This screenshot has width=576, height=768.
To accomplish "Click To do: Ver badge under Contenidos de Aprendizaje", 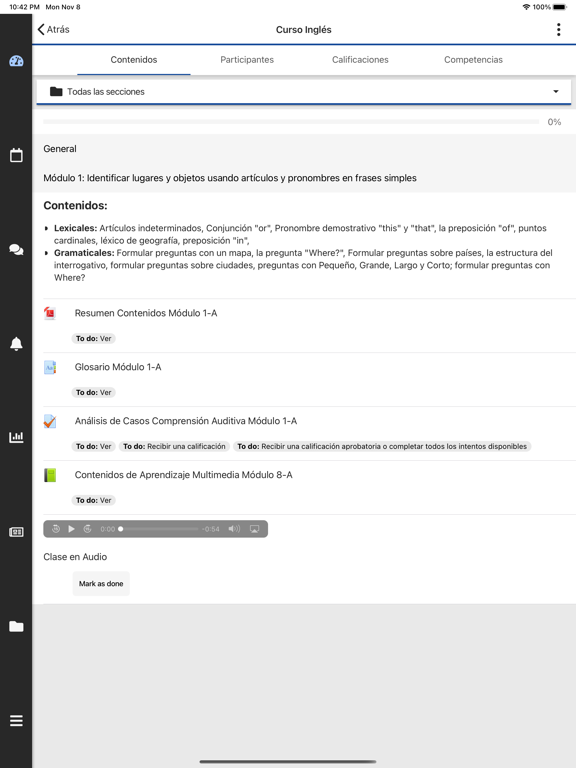I will (x=94, y=500).
